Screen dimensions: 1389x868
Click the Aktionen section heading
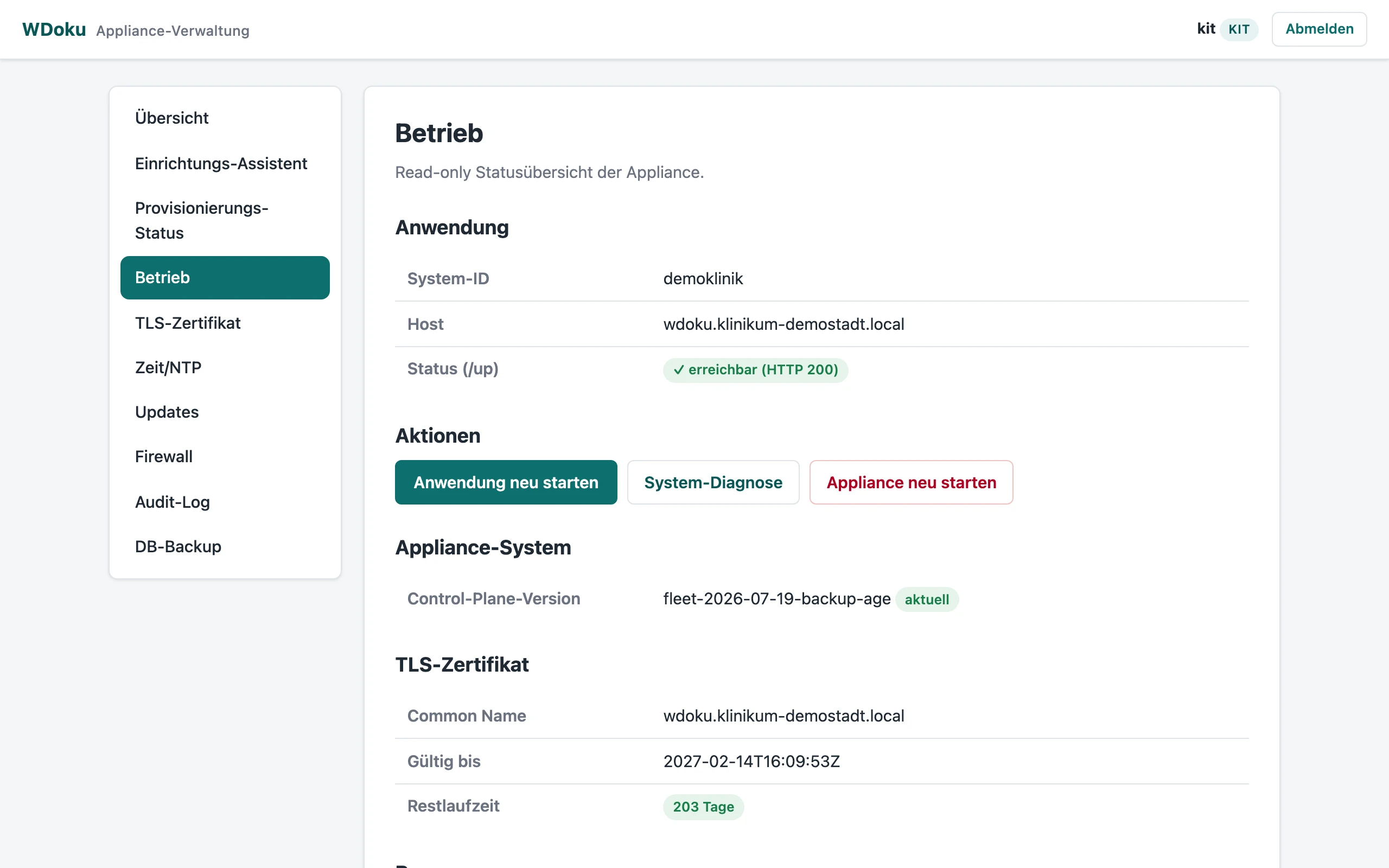[437, 436]
